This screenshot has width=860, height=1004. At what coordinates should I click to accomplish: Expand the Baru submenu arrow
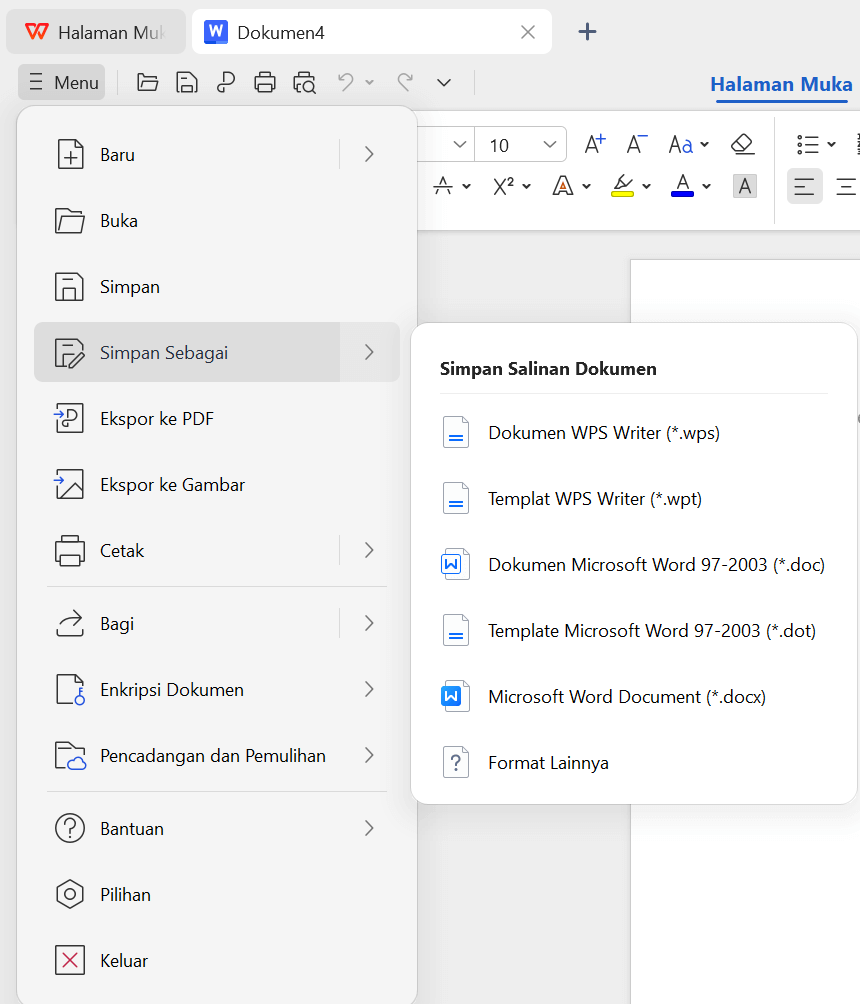(x=369, y=154)
